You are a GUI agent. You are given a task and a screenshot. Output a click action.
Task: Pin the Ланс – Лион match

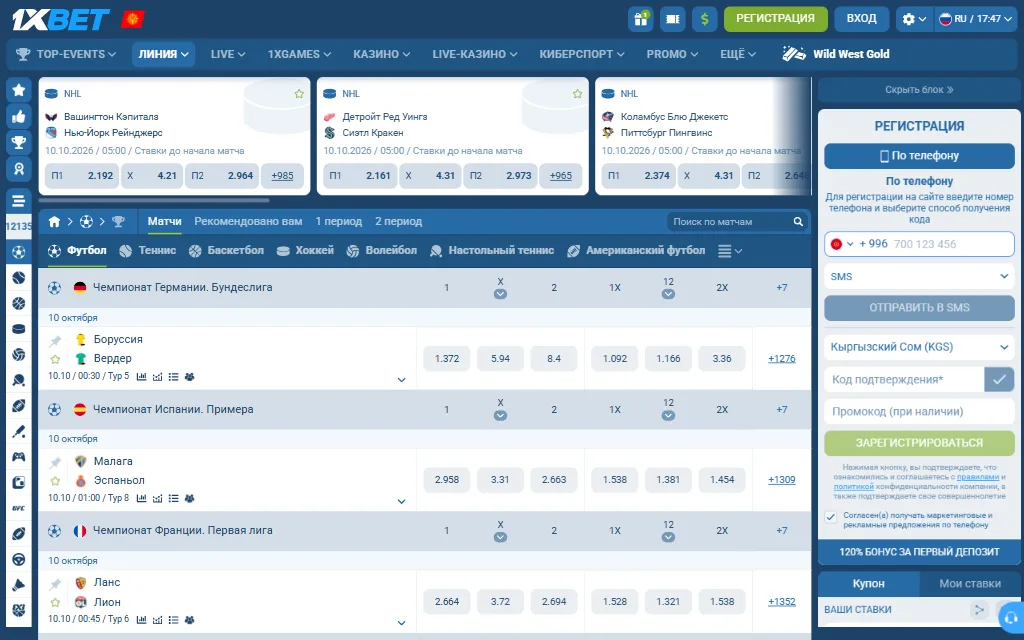(56, 584)
